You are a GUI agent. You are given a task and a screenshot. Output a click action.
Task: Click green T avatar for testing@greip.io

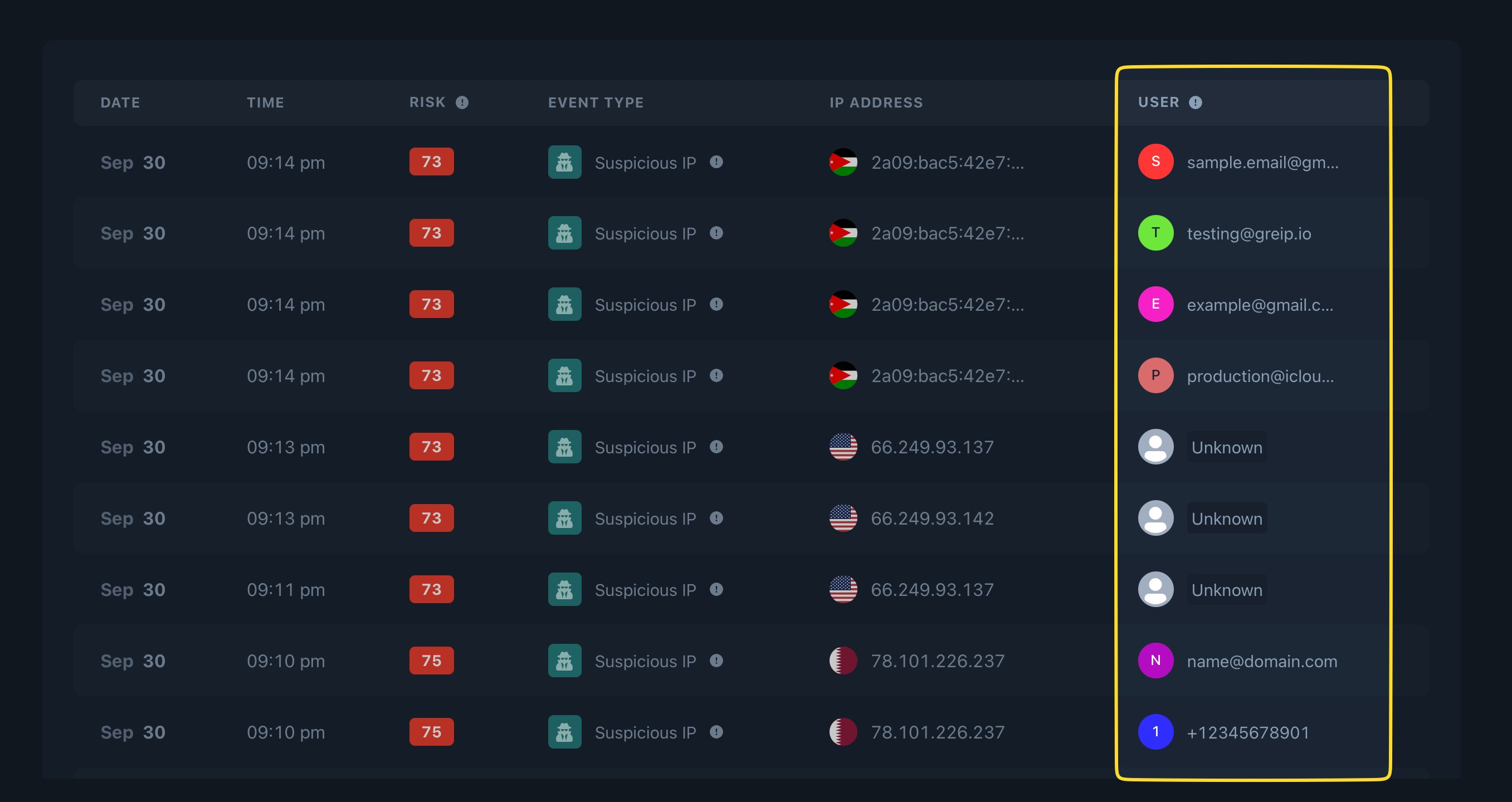point(1154,233)
